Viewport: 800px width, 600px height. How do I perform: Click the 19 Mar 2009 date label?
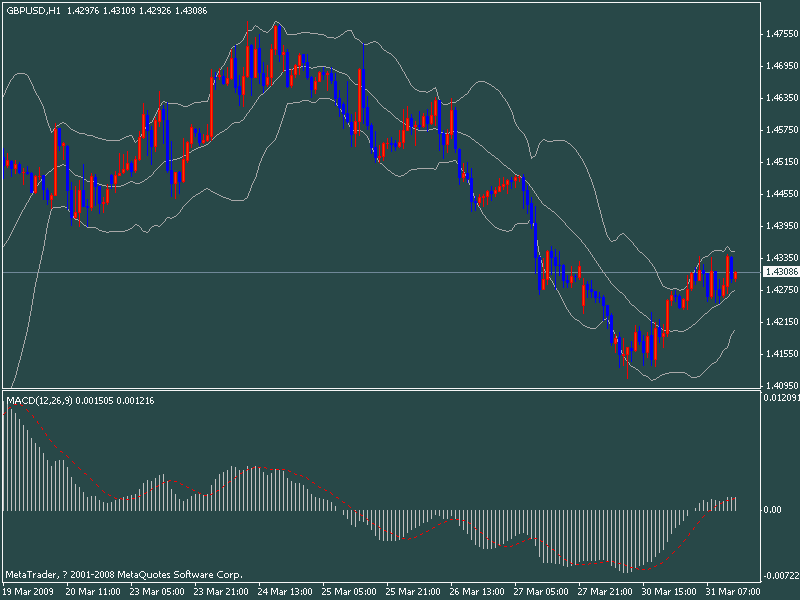[x=27, y=592]
